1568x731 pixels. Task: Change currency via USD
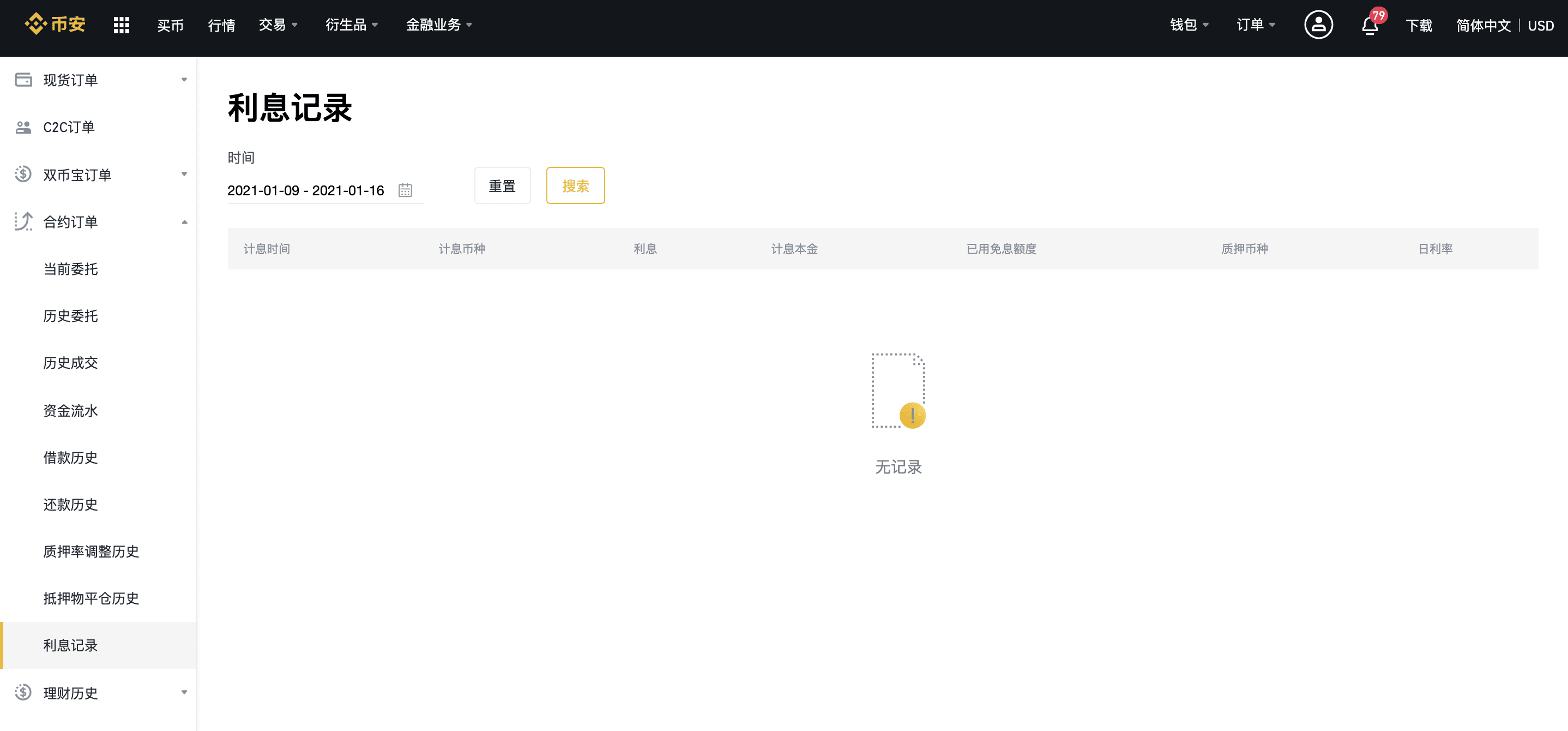pos(1541,26)
